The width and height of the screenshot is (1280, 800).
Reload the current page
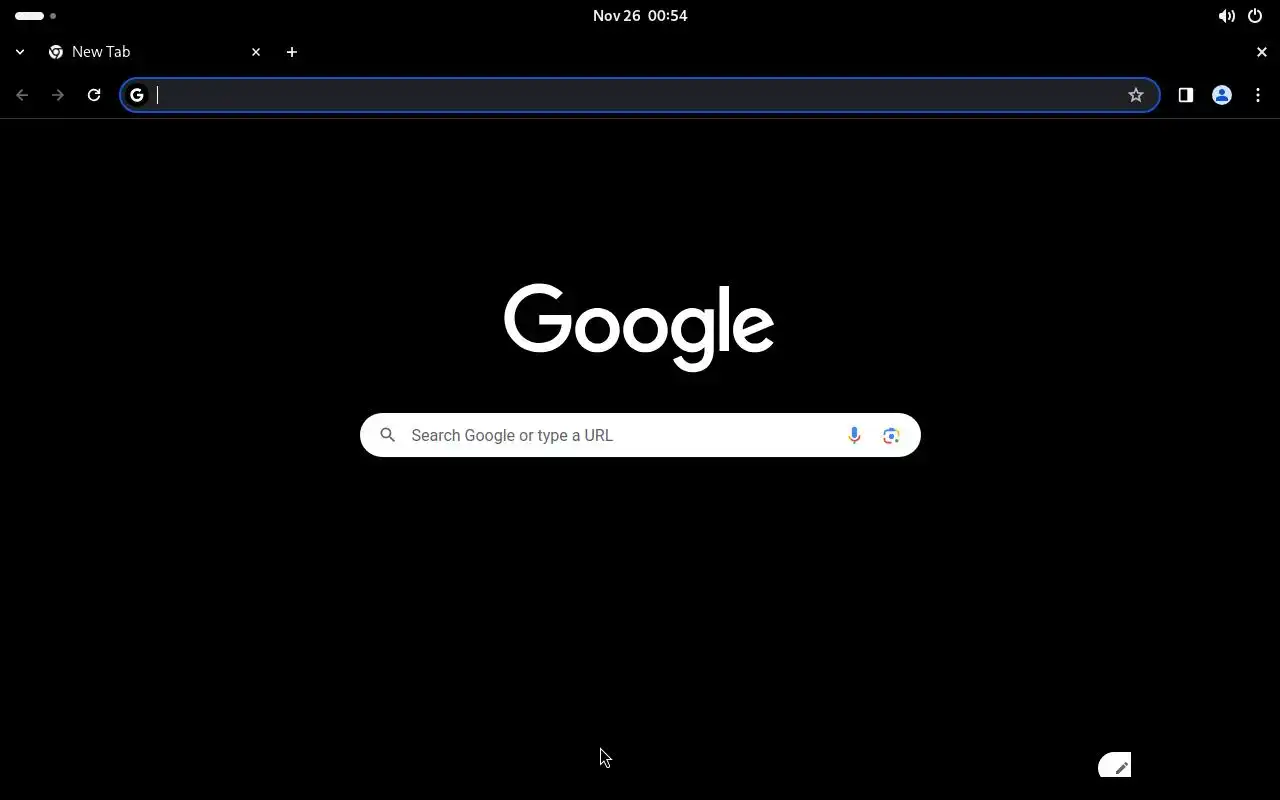[94, 95]
